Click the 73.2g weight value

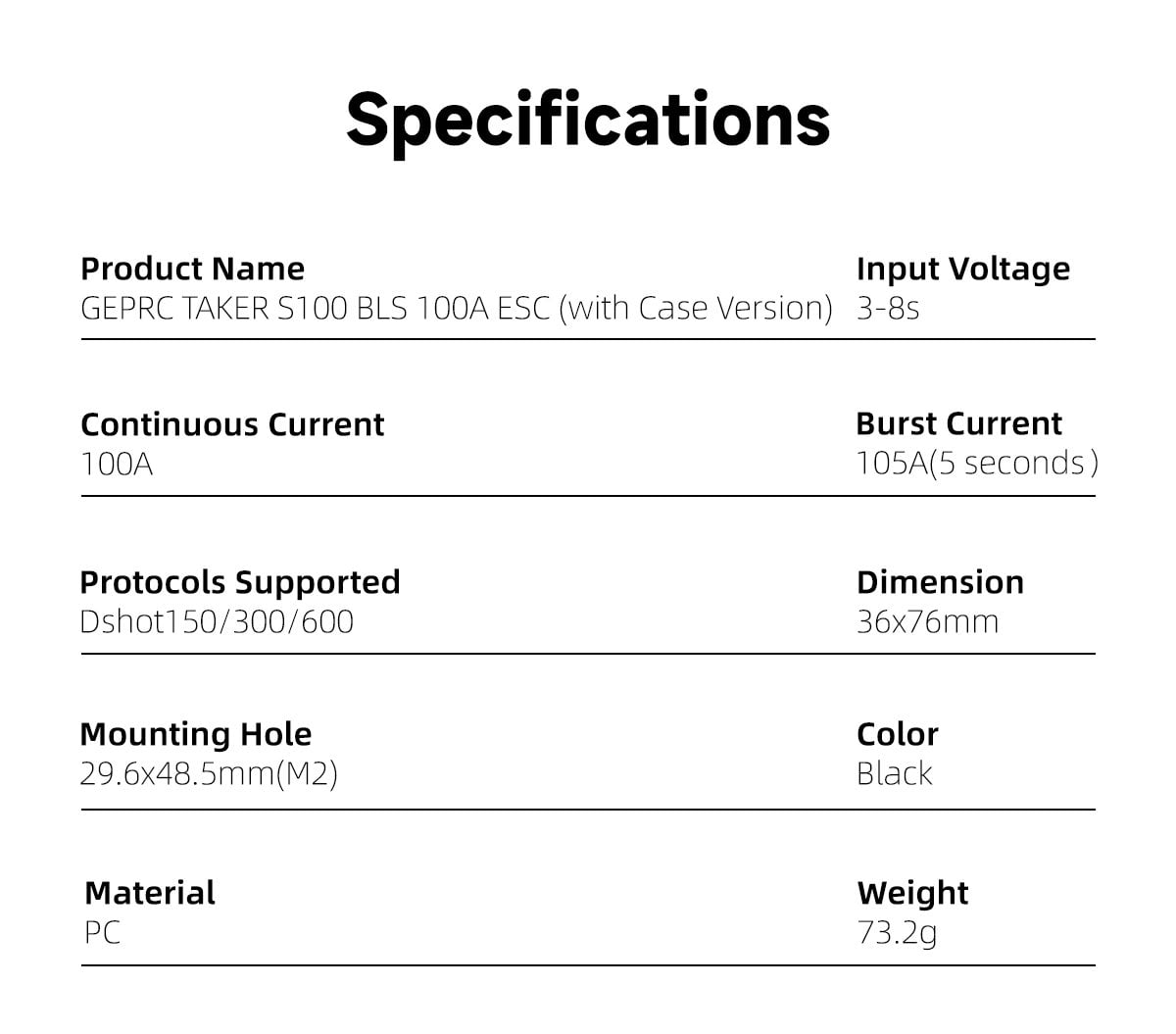(x=897, y=932)
